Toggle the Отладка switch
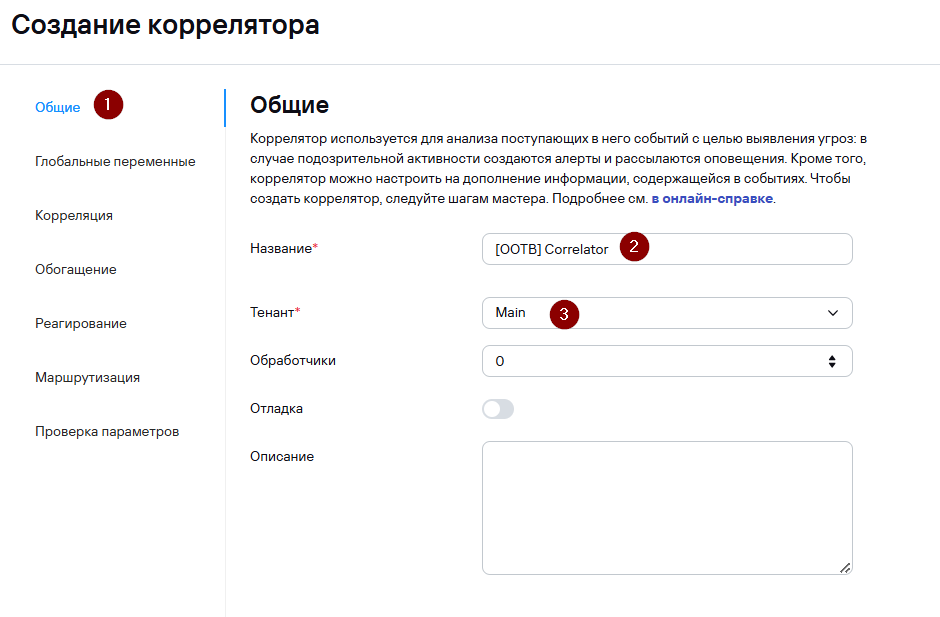Viewport: 940px width, 617px height. [498, 409]
